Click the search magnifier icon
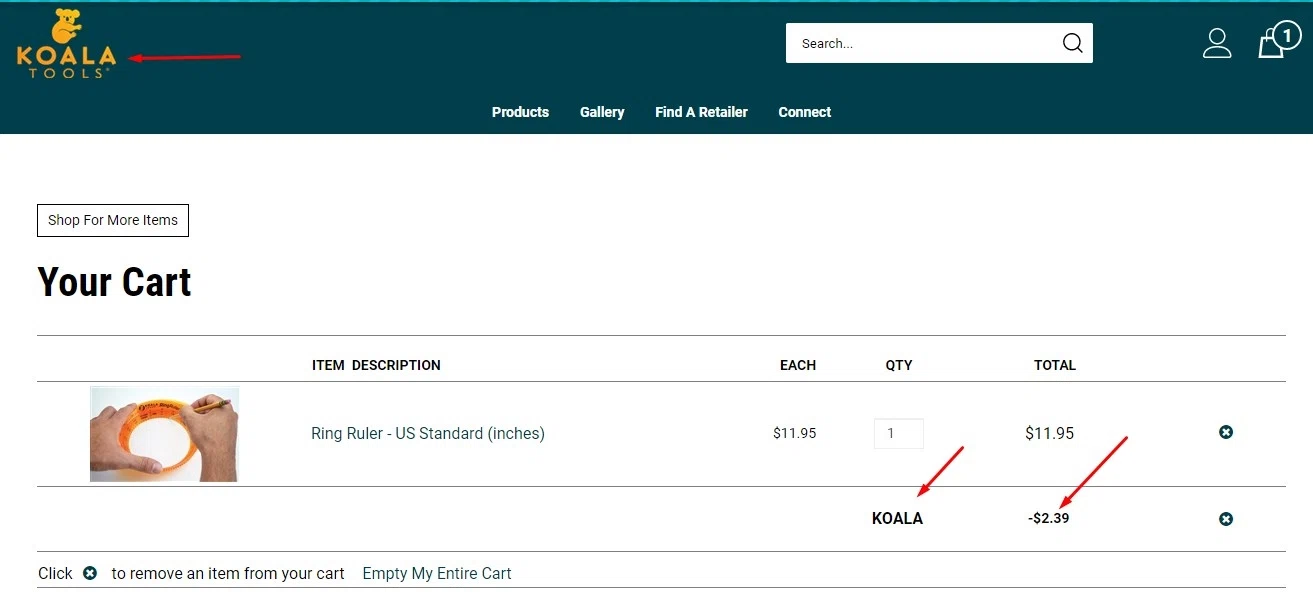The image size is (1313, 607). click(x=1072, y=43)
